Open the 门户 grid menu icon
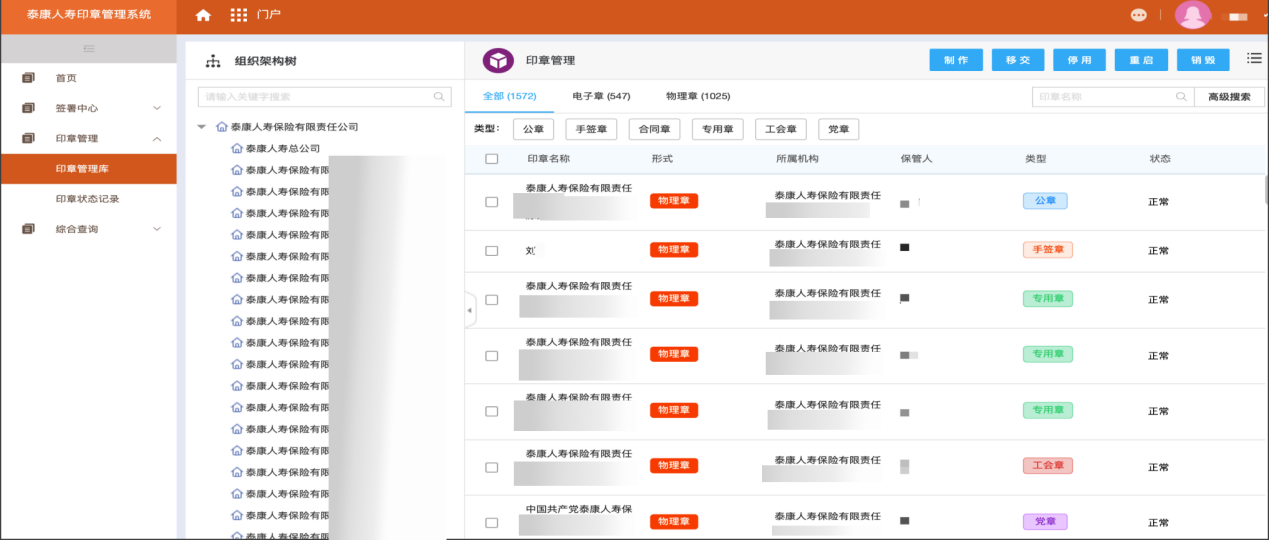This screenshot has height=540, width=1269. pos(238,15)
